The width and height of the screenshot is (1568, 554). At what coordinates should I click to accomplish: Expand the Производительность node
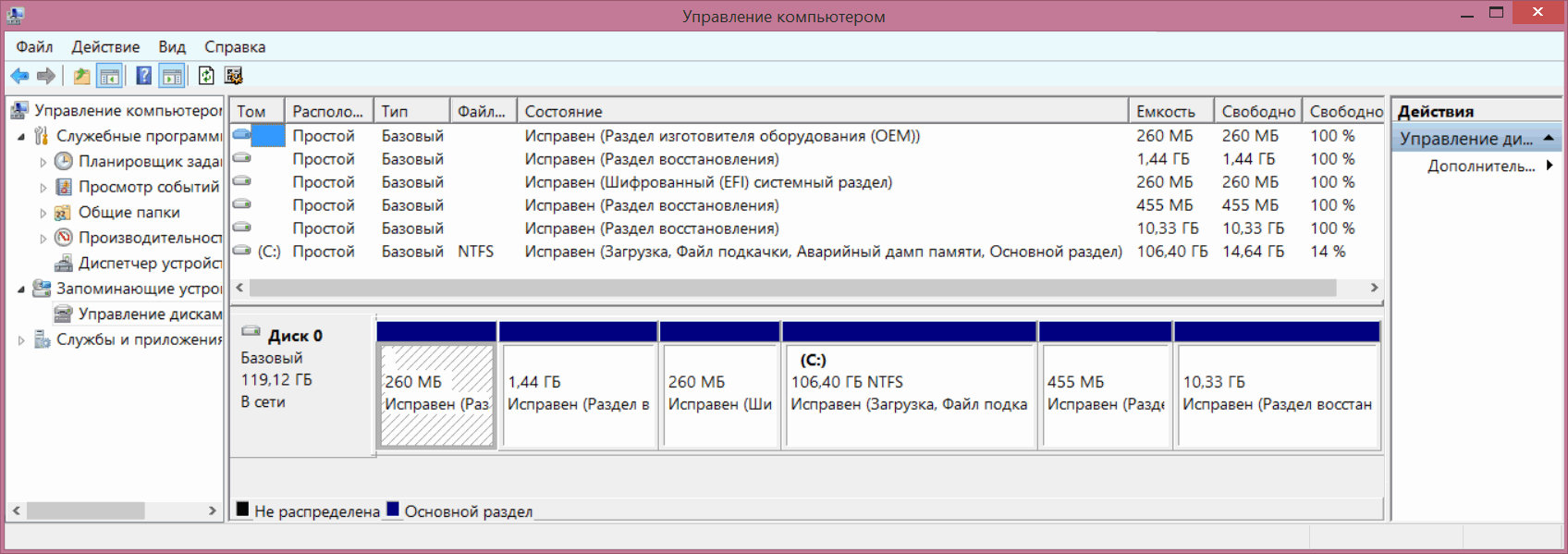tap(43, 238)
